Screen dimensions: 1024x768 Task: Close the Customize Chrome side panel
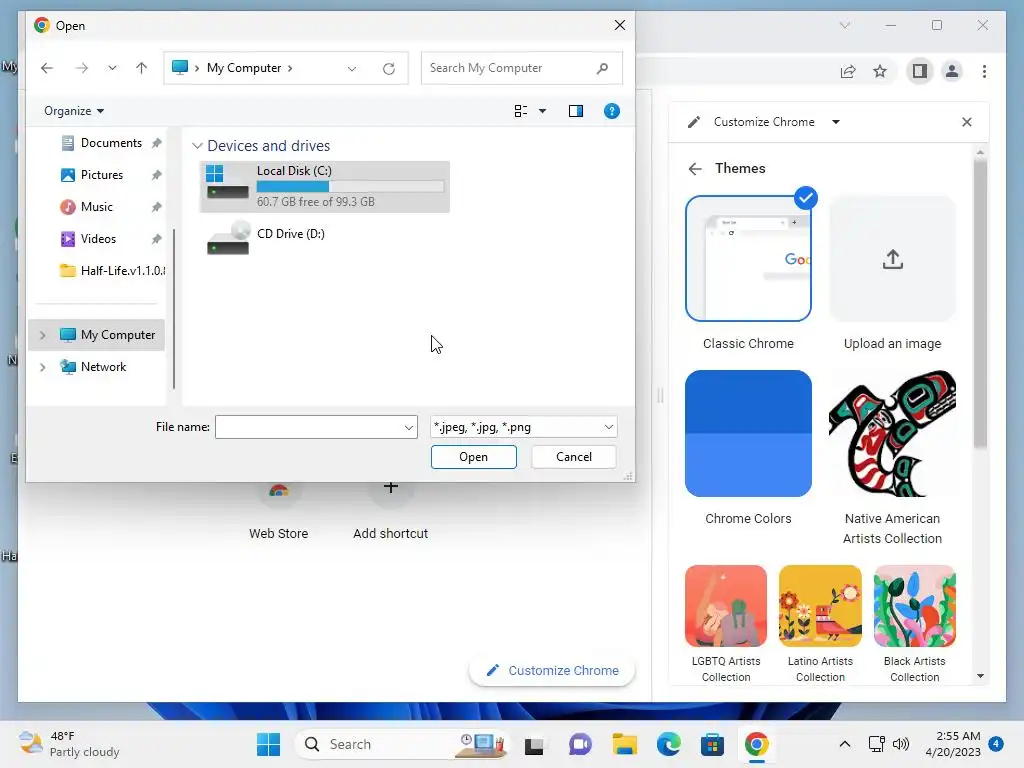tap(967, 122)
